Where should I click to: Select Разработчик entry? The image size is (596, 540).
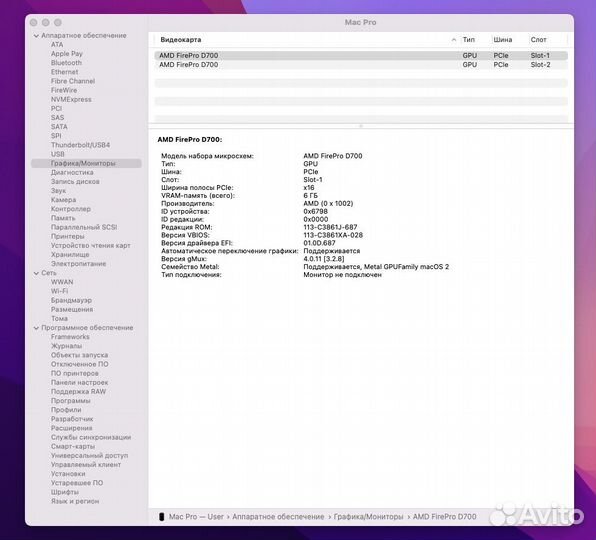72,419
